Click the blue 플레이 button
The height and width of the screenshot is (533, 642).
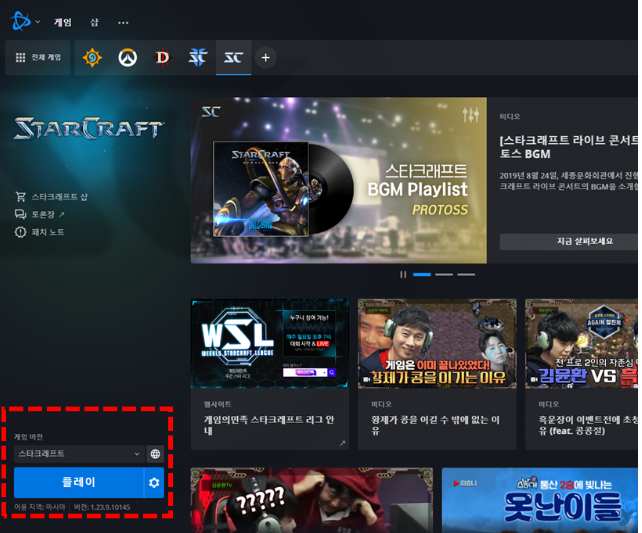(79, 482)
